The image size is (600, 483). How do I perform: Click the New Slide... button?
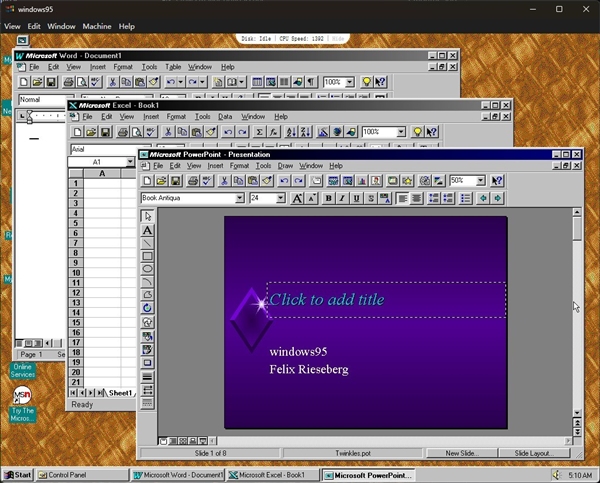pos(462,453)
